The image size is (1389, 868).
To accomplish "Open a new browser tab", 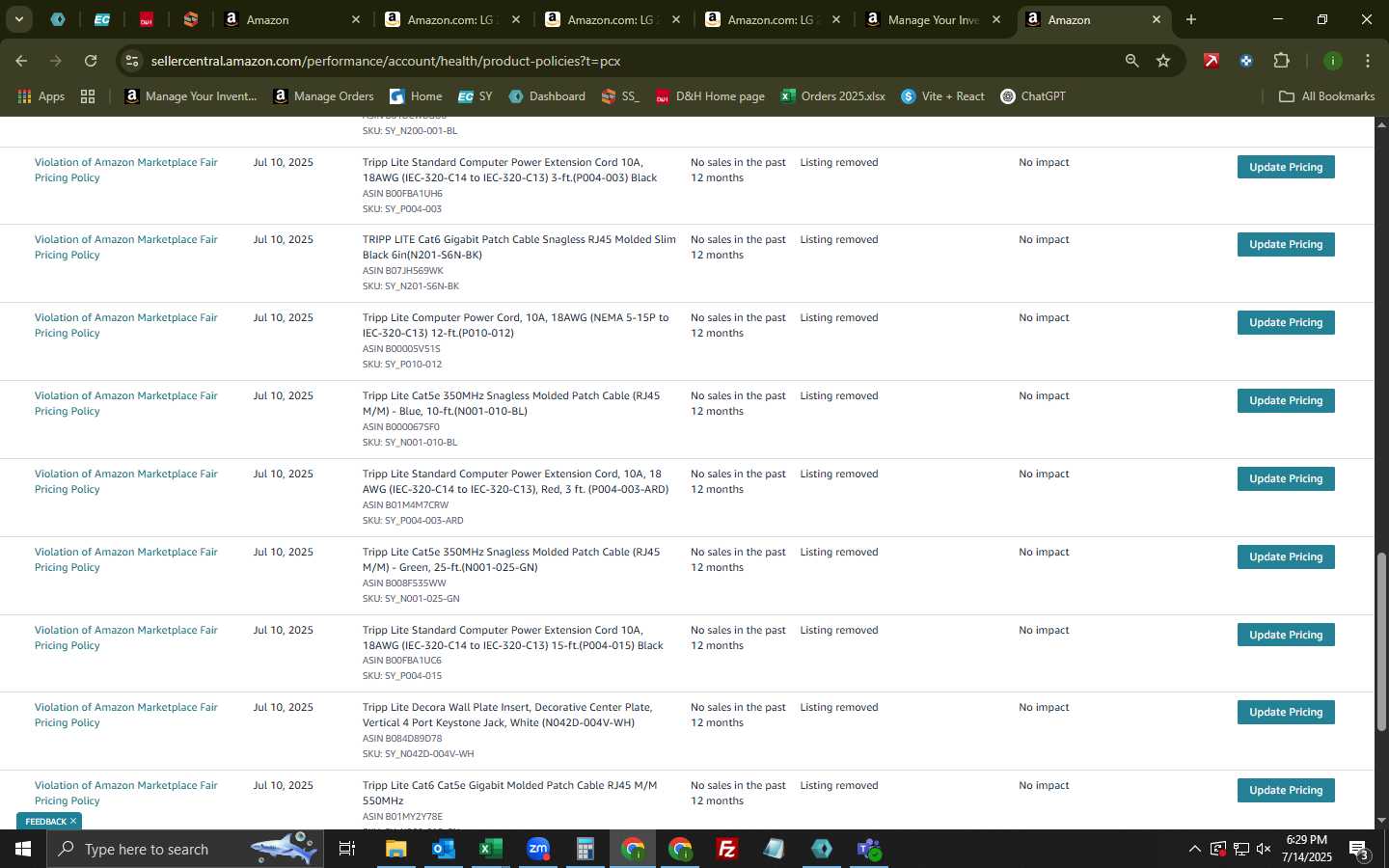I will tap(1191, 19).
